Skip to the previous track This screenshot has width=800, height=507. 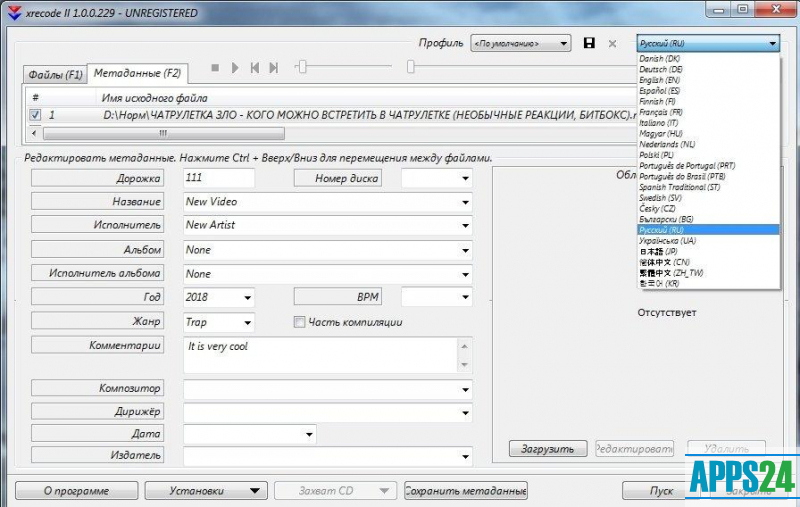[255, 67]
